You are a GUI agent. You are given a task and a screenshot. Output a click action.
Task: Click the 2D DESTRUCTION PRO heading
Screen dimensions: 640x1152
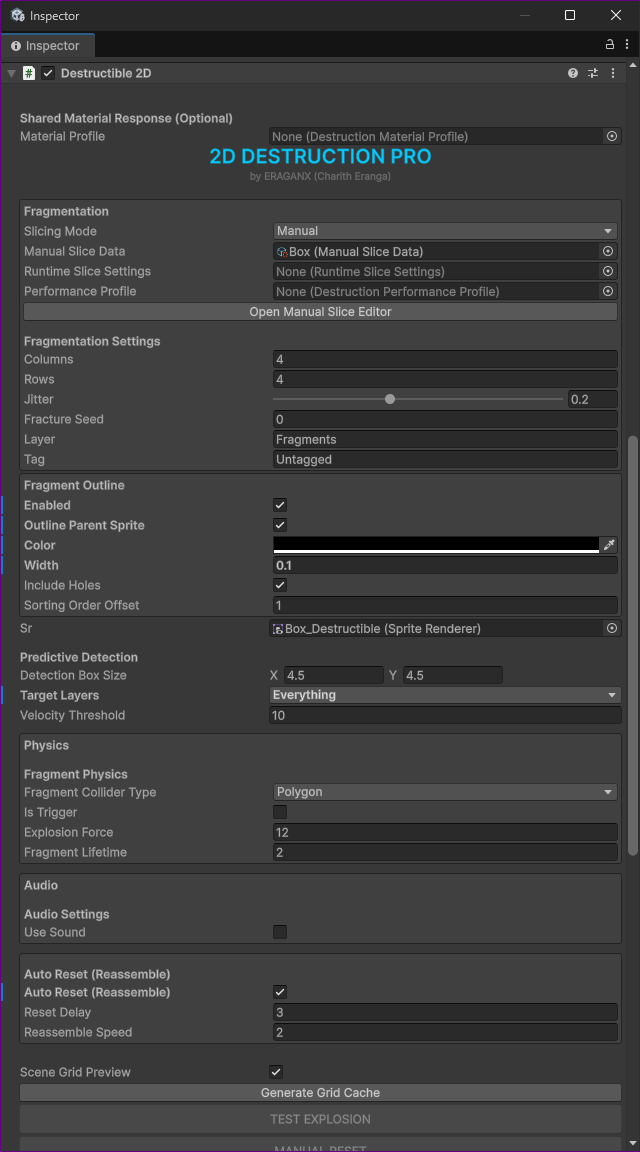[320, 156]
